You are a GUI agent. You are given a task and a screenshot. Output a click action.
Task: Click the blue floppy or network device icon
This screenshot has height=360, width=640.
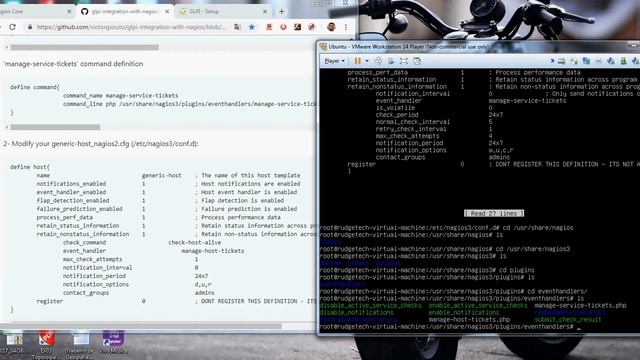point(586,61)
